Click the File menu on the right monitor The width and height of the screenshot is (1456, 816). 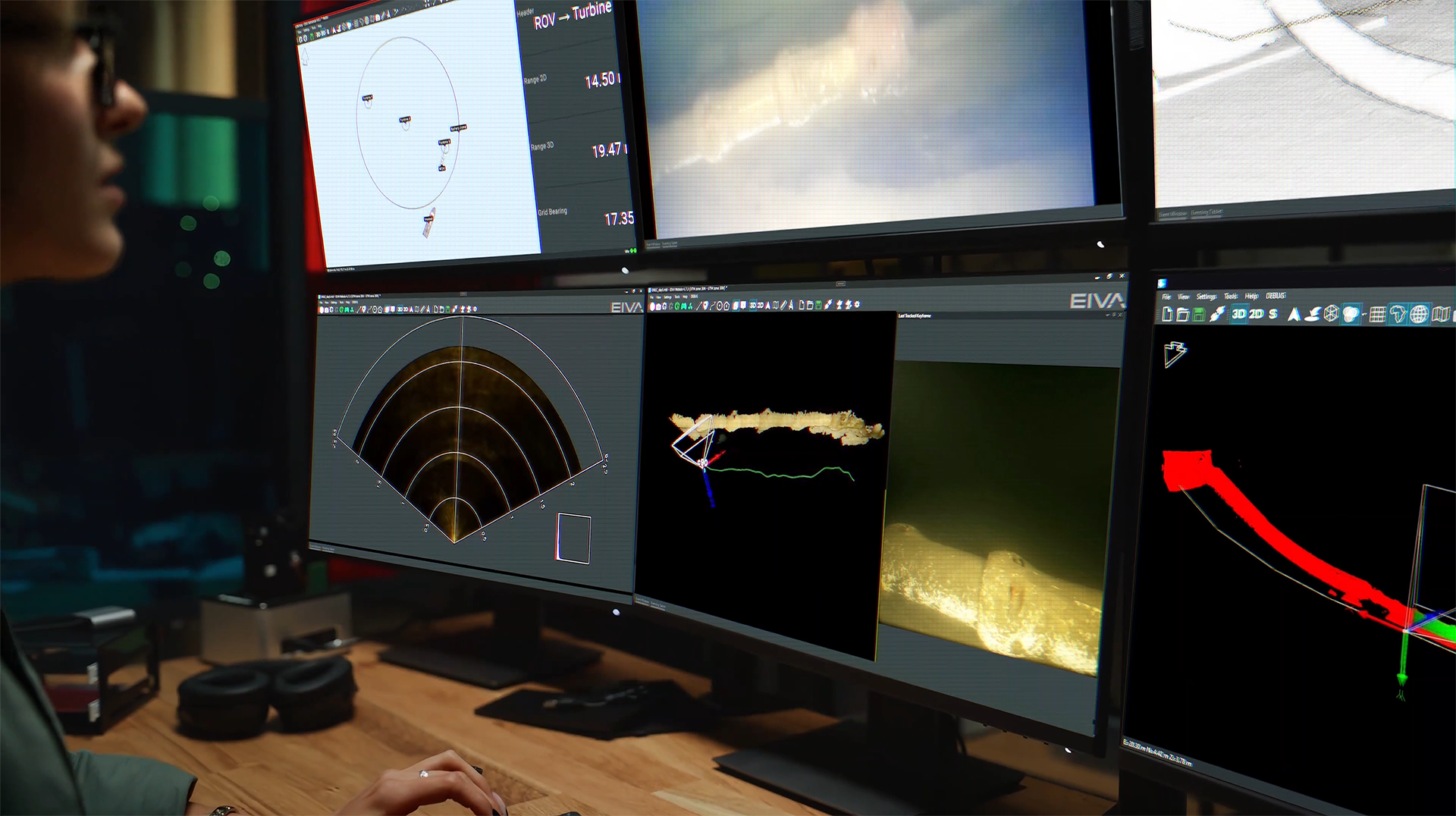click(1166, 295)
